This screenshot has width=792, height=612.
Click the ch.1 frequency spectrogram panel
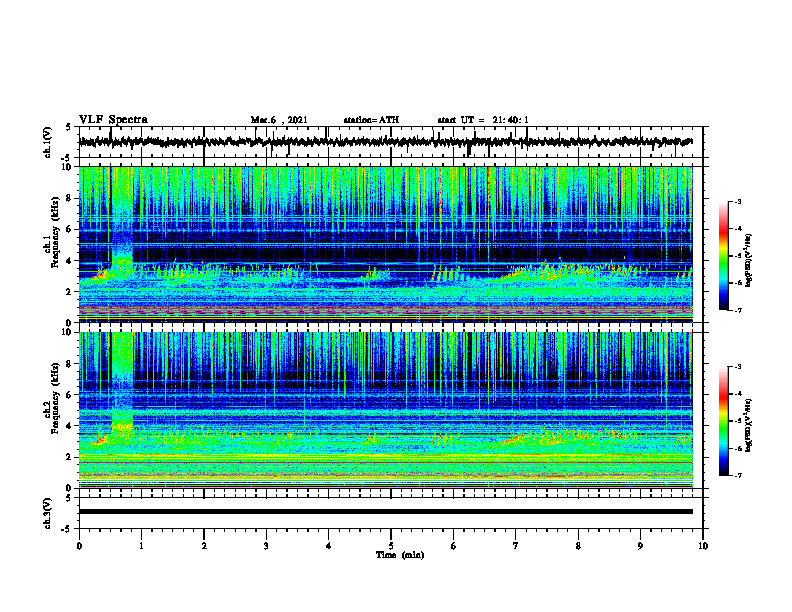point(386,244)
